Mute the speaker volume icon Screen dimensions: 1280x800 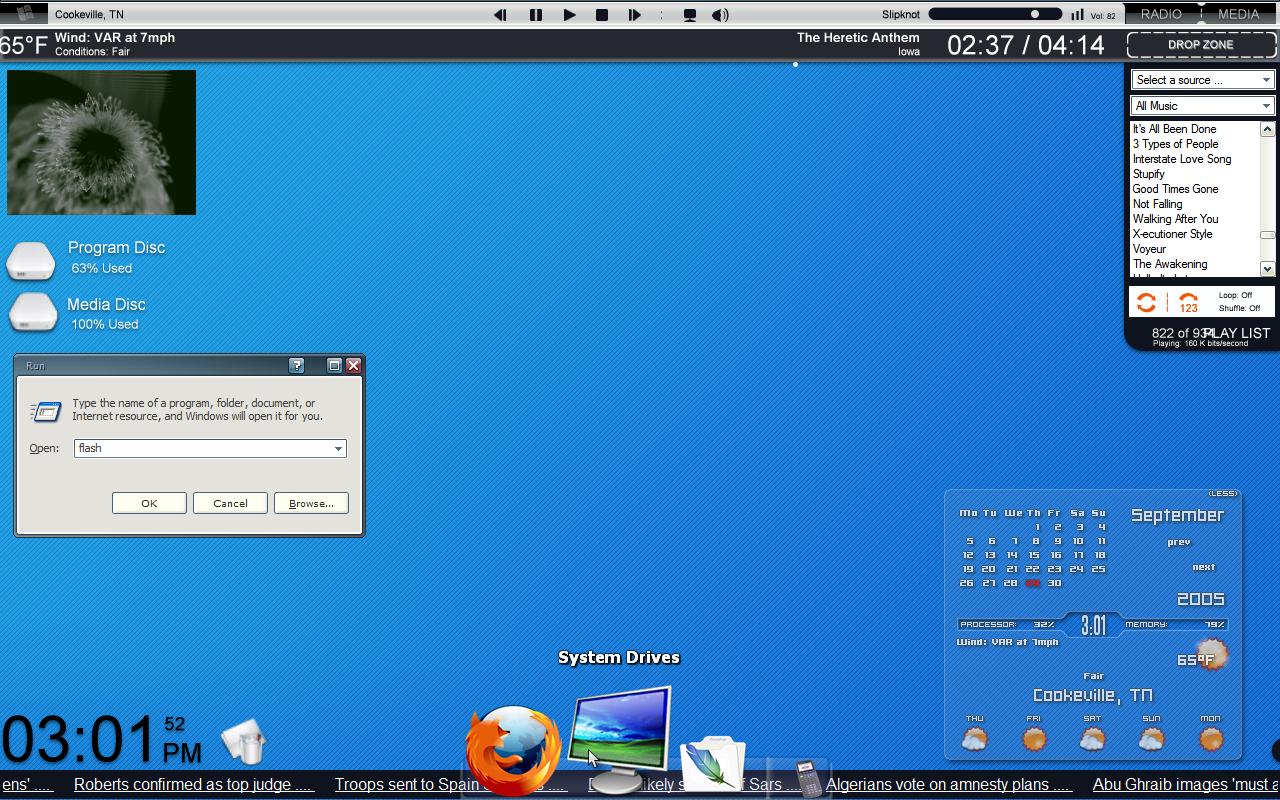tap(720, 15)
